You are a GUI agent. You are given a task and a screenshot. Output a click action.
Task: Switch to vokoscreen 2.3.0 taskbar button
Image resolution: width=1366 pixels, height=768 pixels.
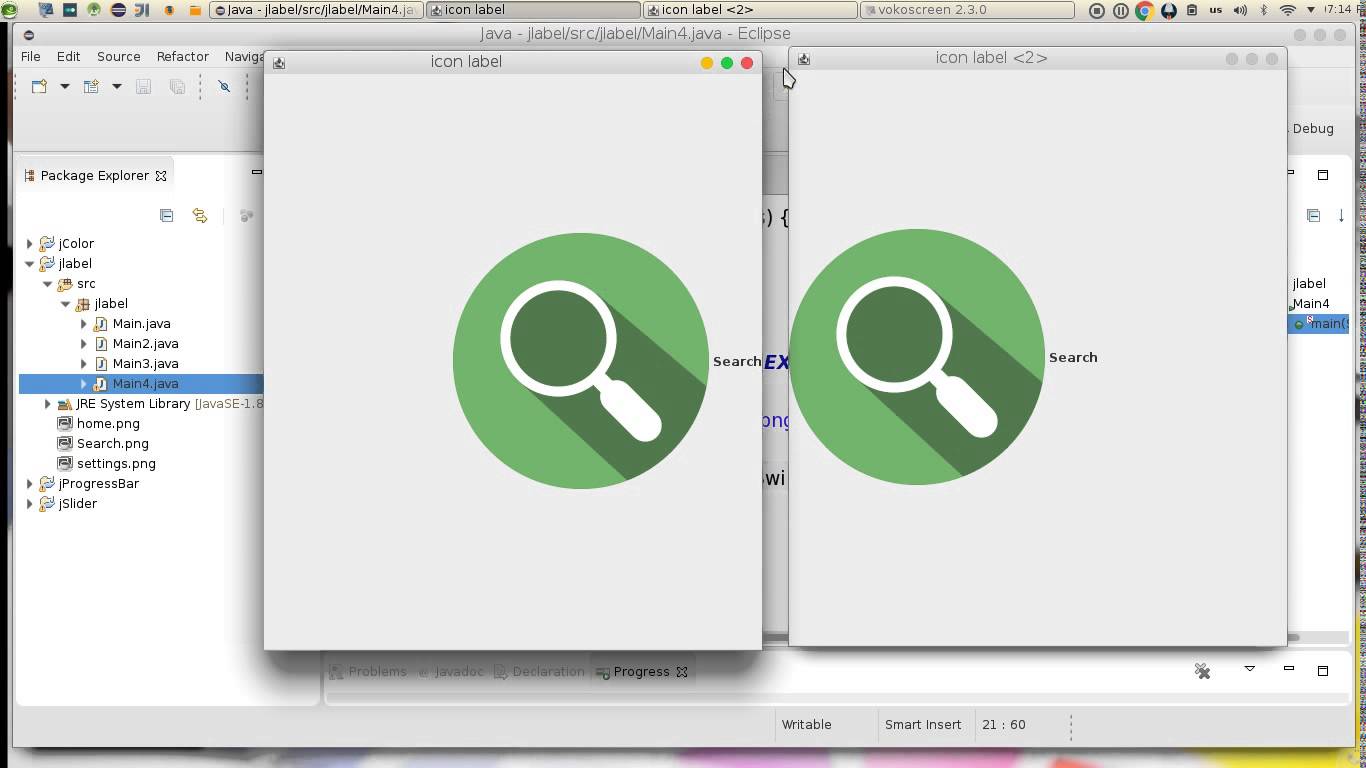click(x=967, y=10)
